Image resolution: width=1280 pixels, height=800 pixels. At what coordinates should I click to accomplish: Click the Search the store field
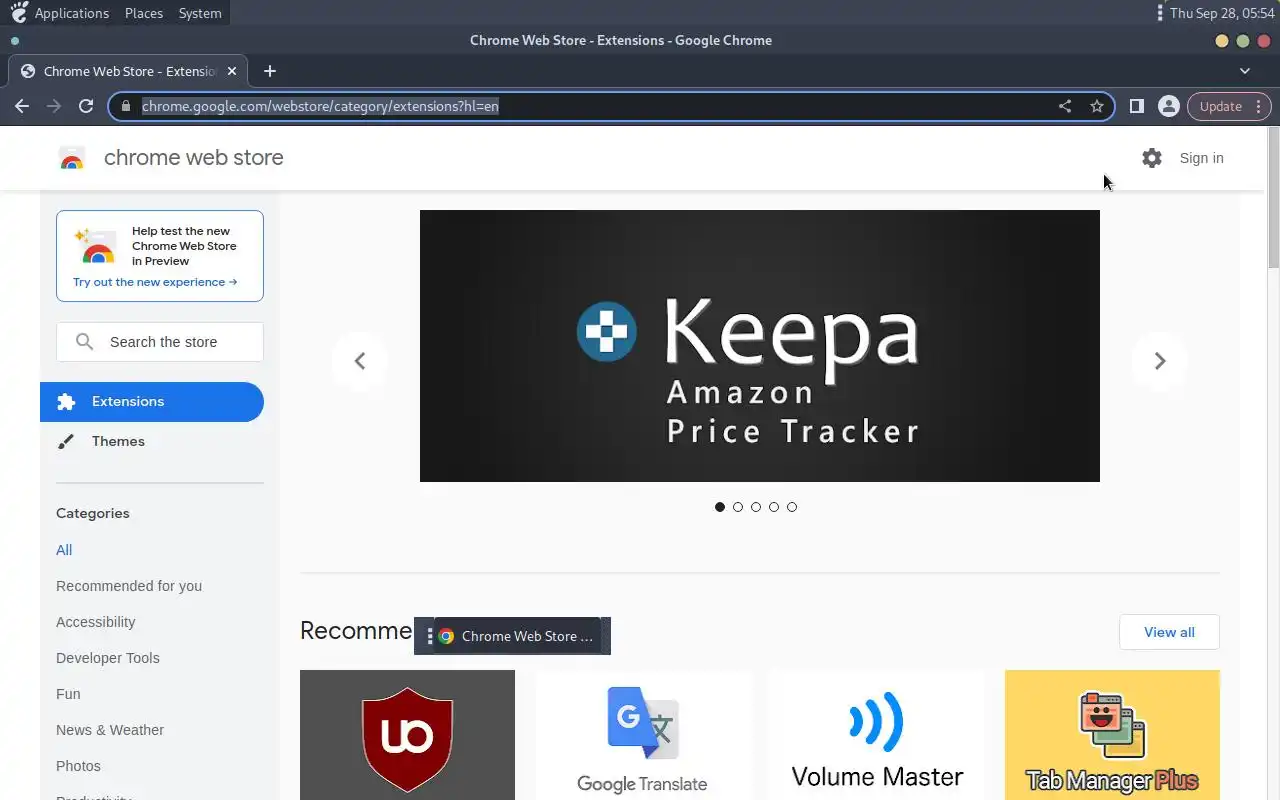[x=160, y=342]
